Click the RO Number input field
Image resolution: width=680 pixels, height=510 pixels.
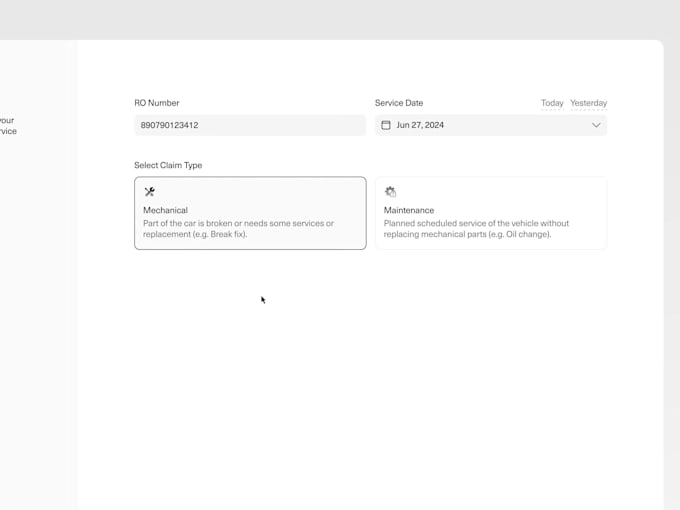click(250, 125)
